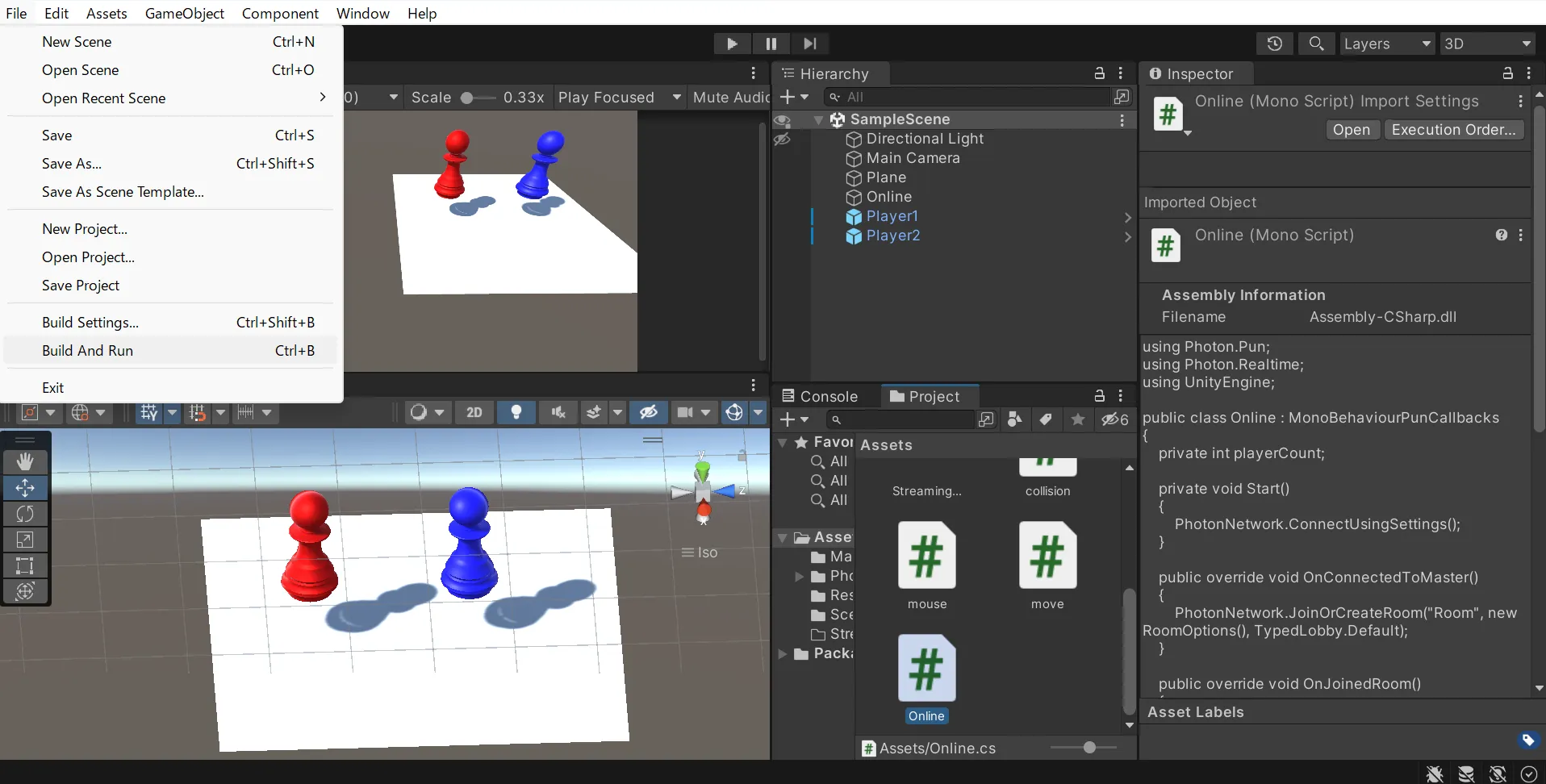This screenshot has width=1546, height=784.
Task: Switch to the Console tab
Action: pyautogui.click(x=820, y=396)
